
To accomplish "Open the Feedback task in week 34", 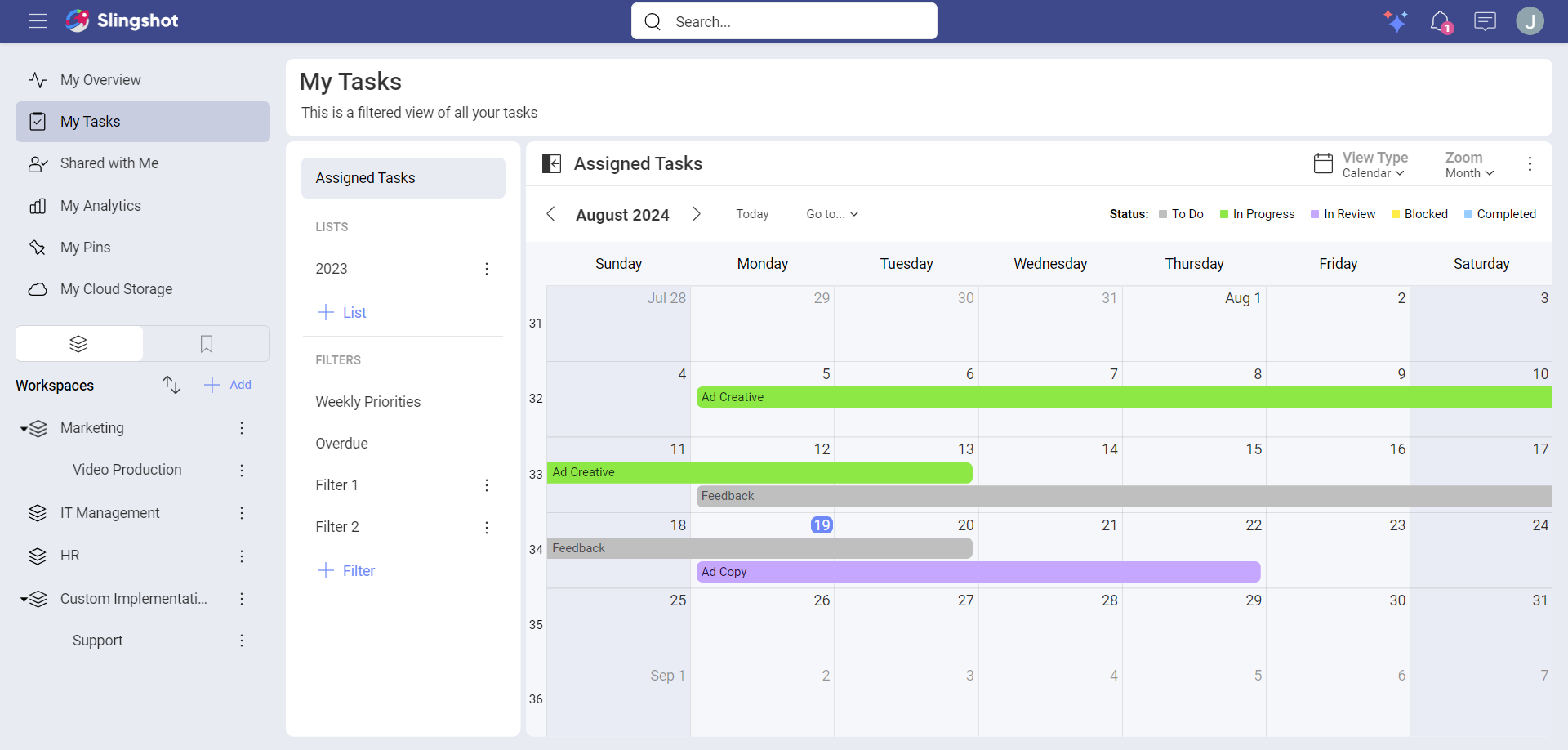I will coord(759,548).
